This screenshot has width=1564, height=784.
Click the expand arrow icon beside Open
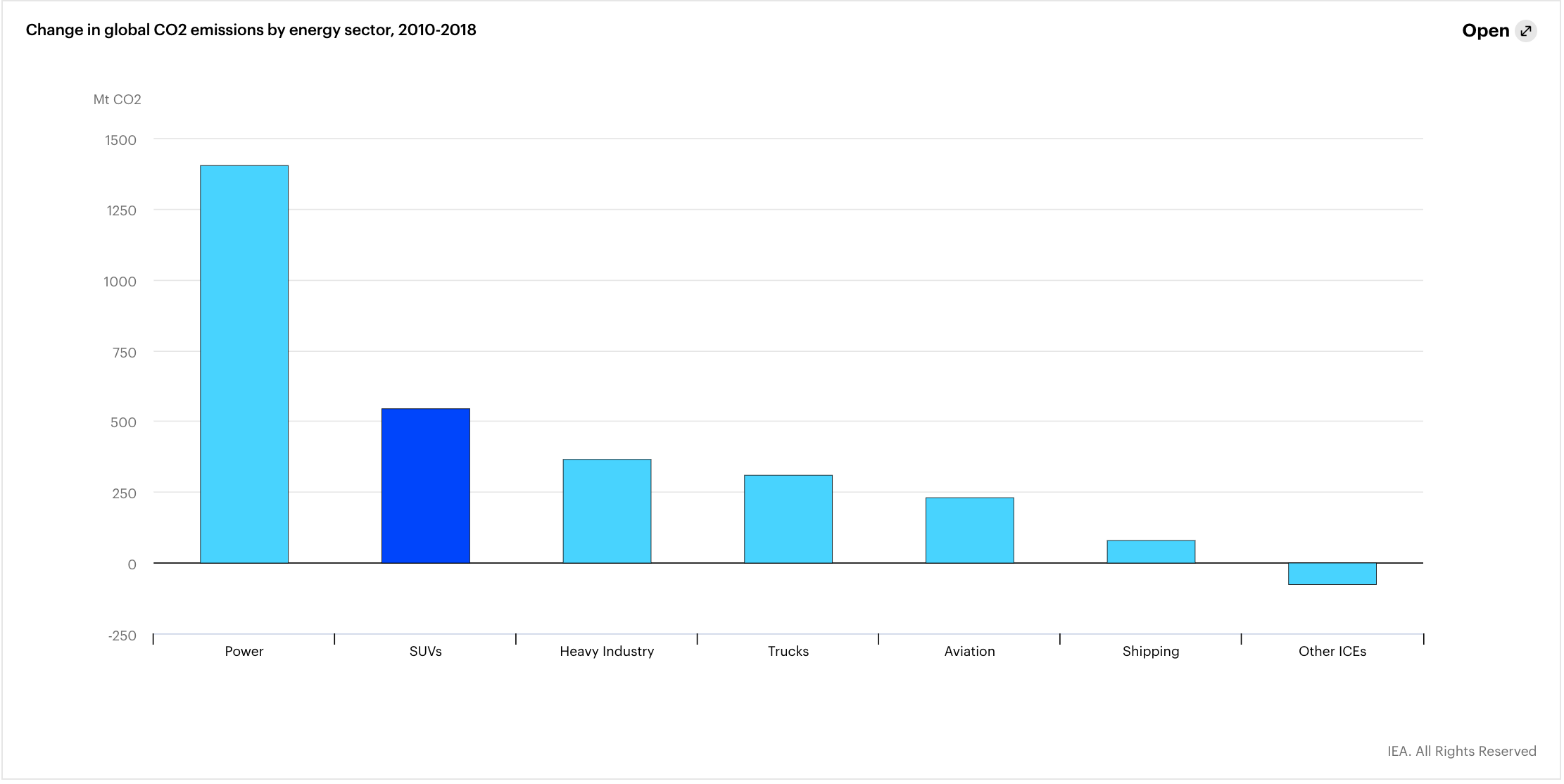(1525, 31)
